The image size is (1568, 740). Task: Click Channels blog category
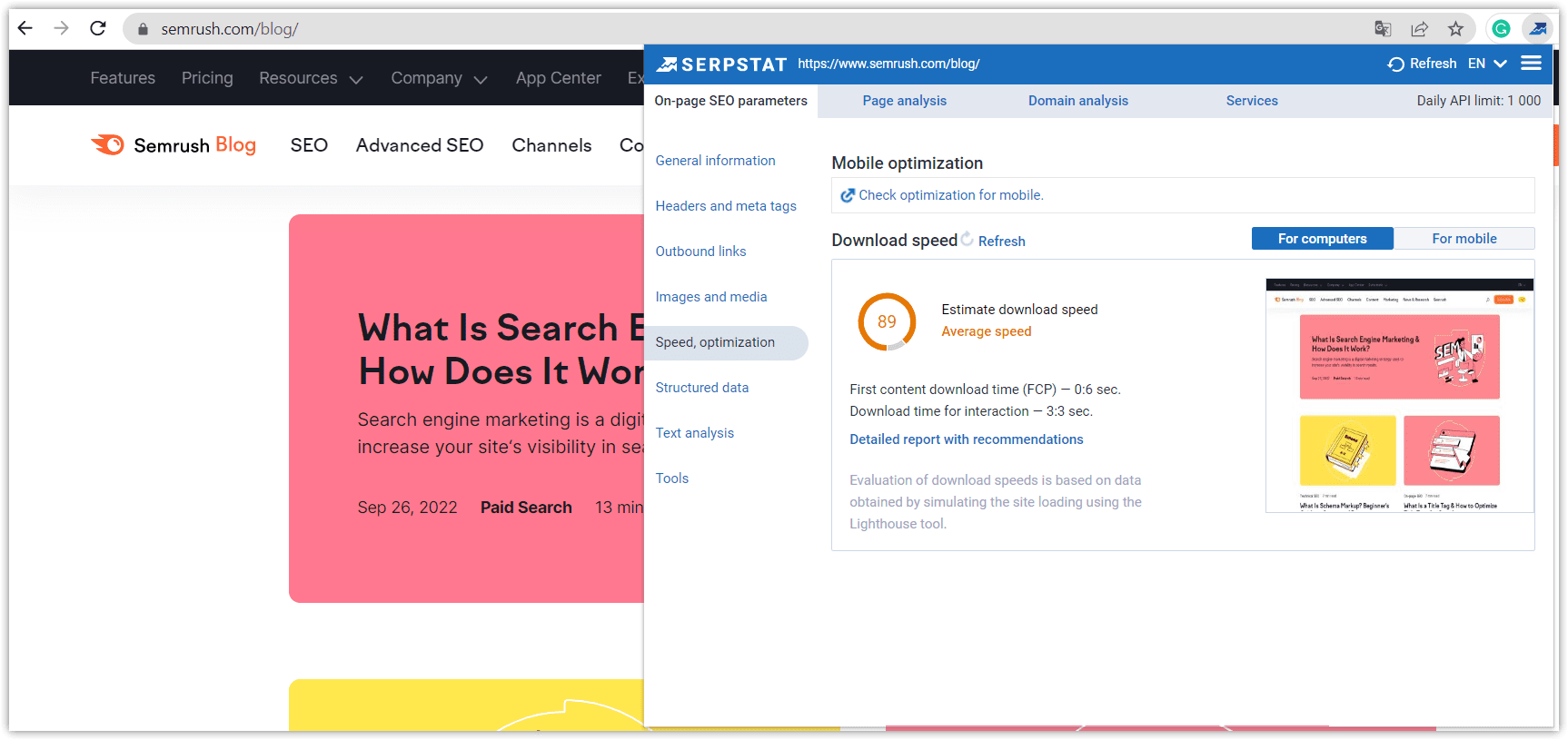point(551,145)
